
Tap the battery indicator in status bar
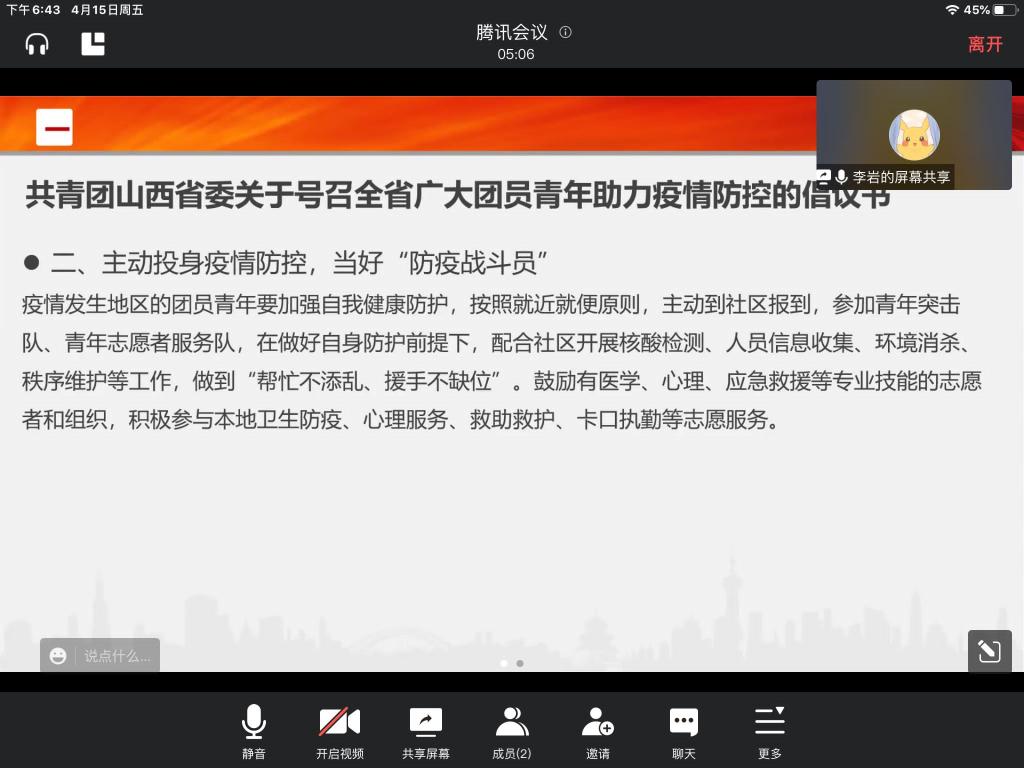tap(1004, 10)
